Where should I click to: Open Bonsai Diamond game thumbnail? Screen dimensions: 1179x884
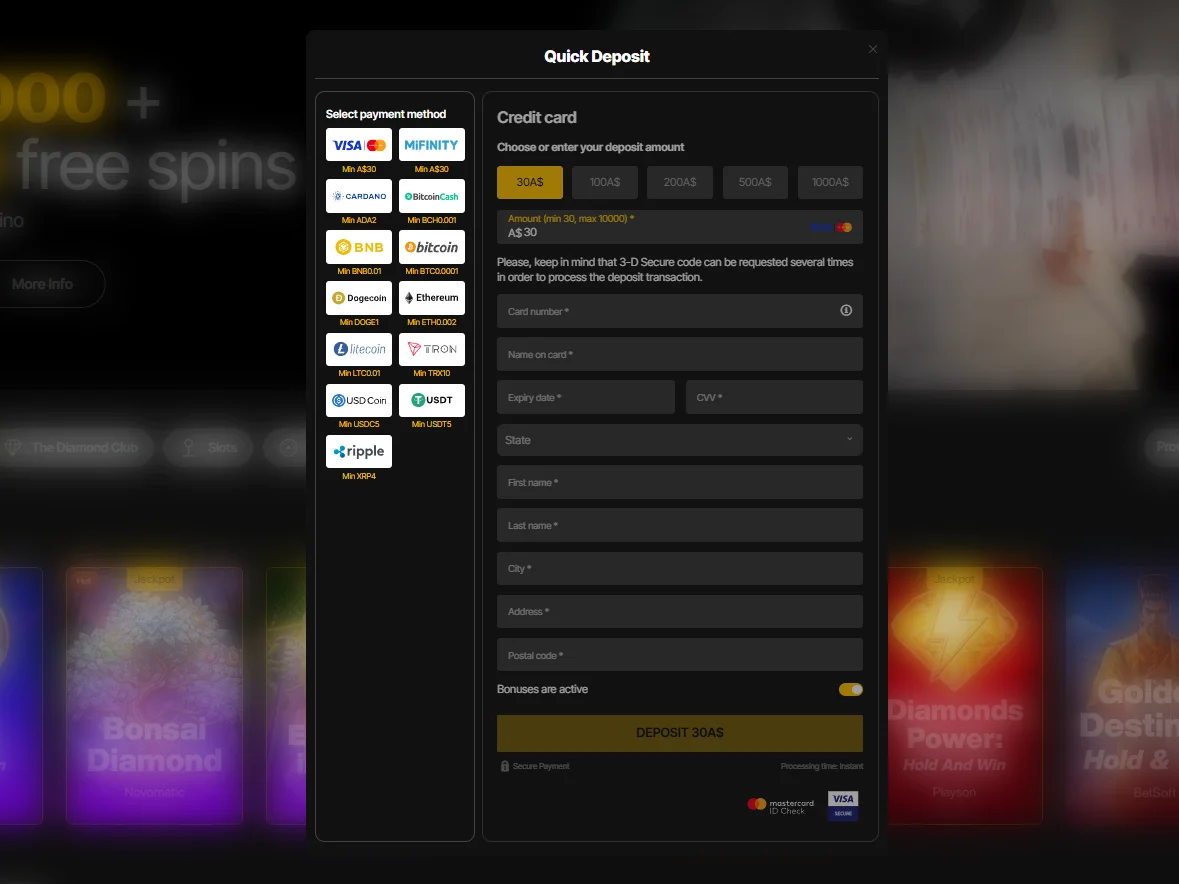(x=154, y=695)
